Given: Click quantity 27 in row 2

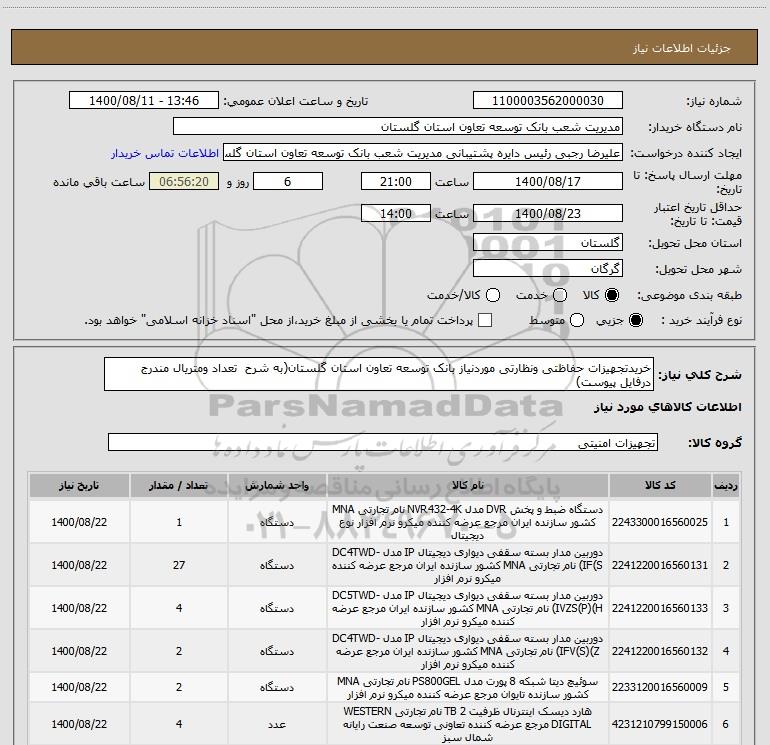Looking at the screenshot, I should pos(179,565).
